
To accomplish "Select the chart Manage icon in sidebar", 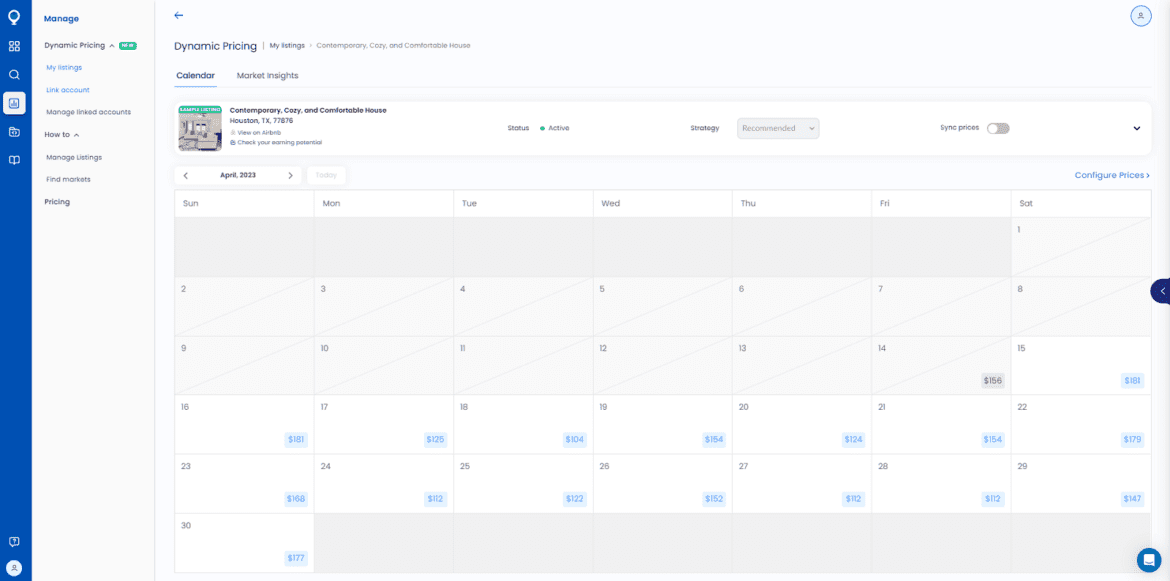I will tap(14, 103).
